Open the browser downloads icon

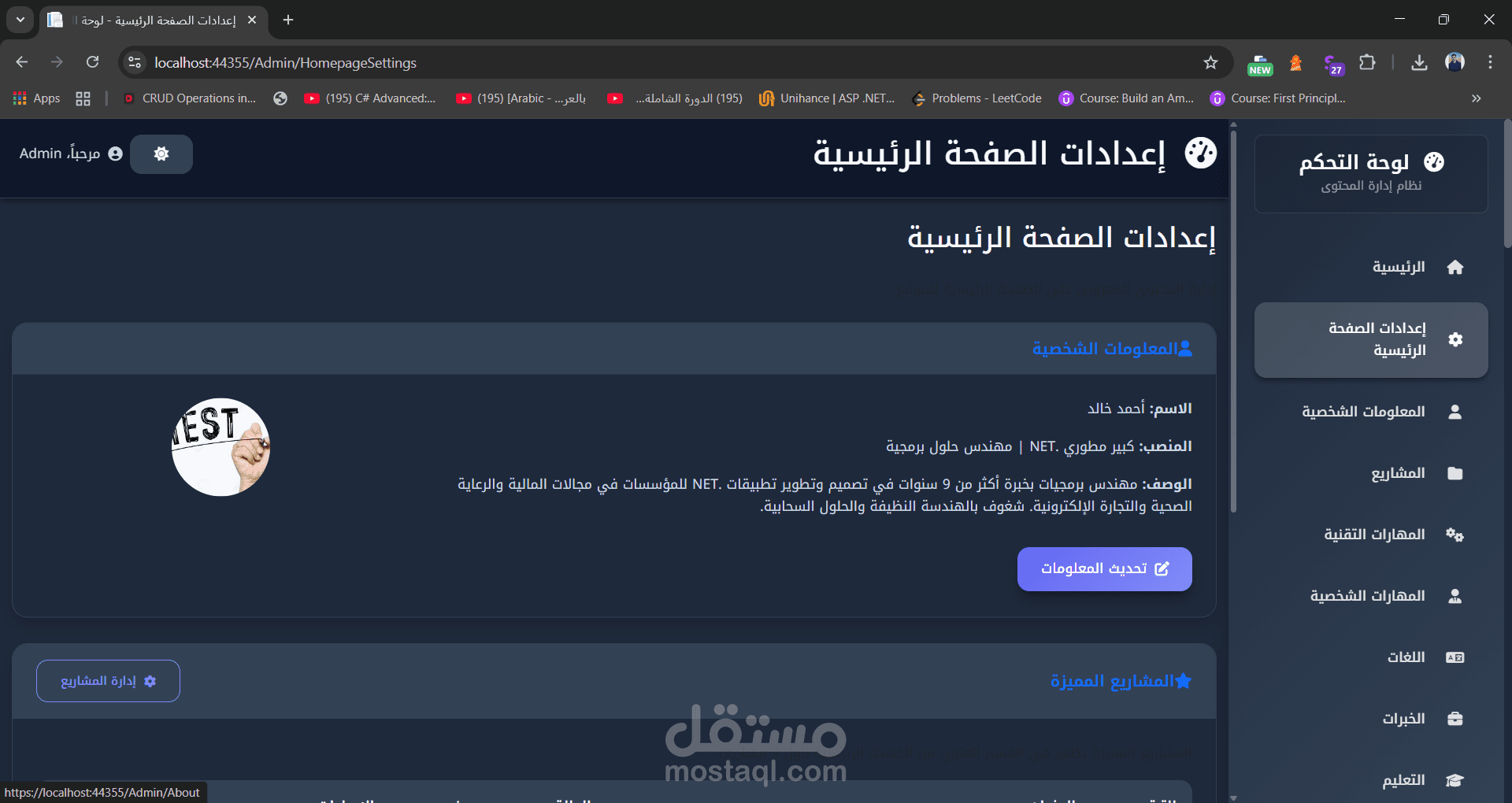1419,62
